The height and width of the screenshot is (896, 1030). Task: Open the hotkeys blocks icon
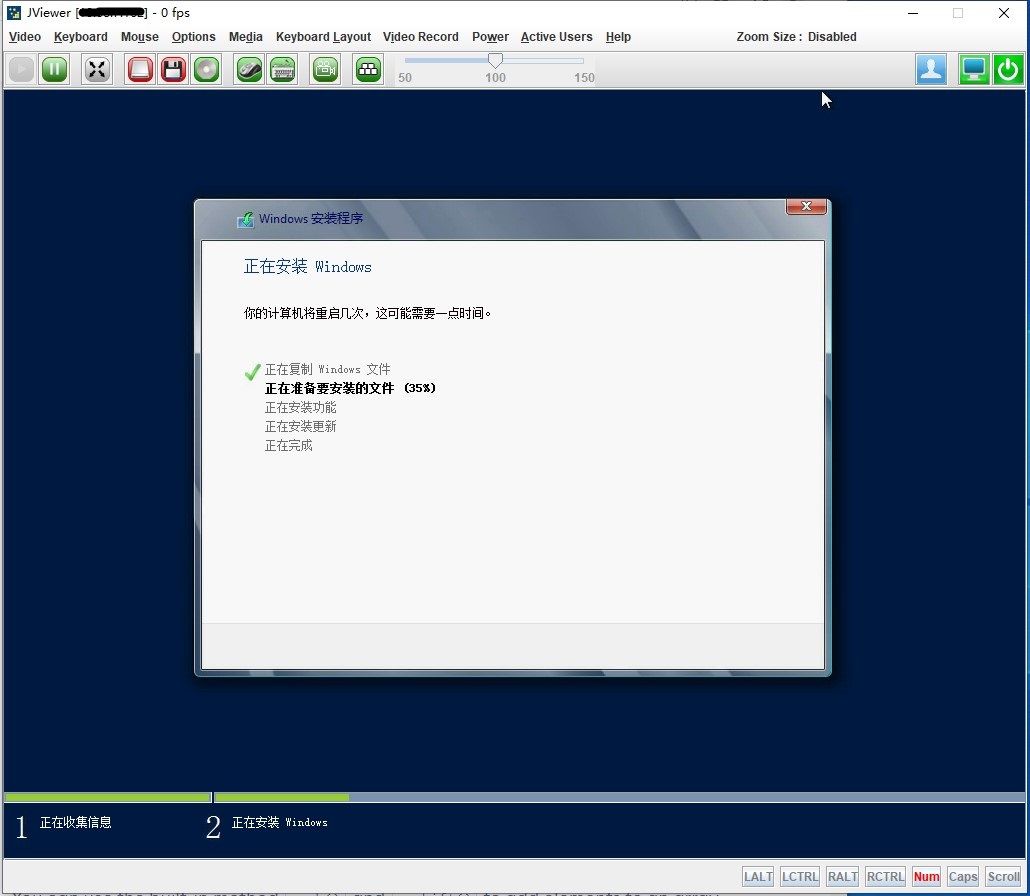click(369, 70)
